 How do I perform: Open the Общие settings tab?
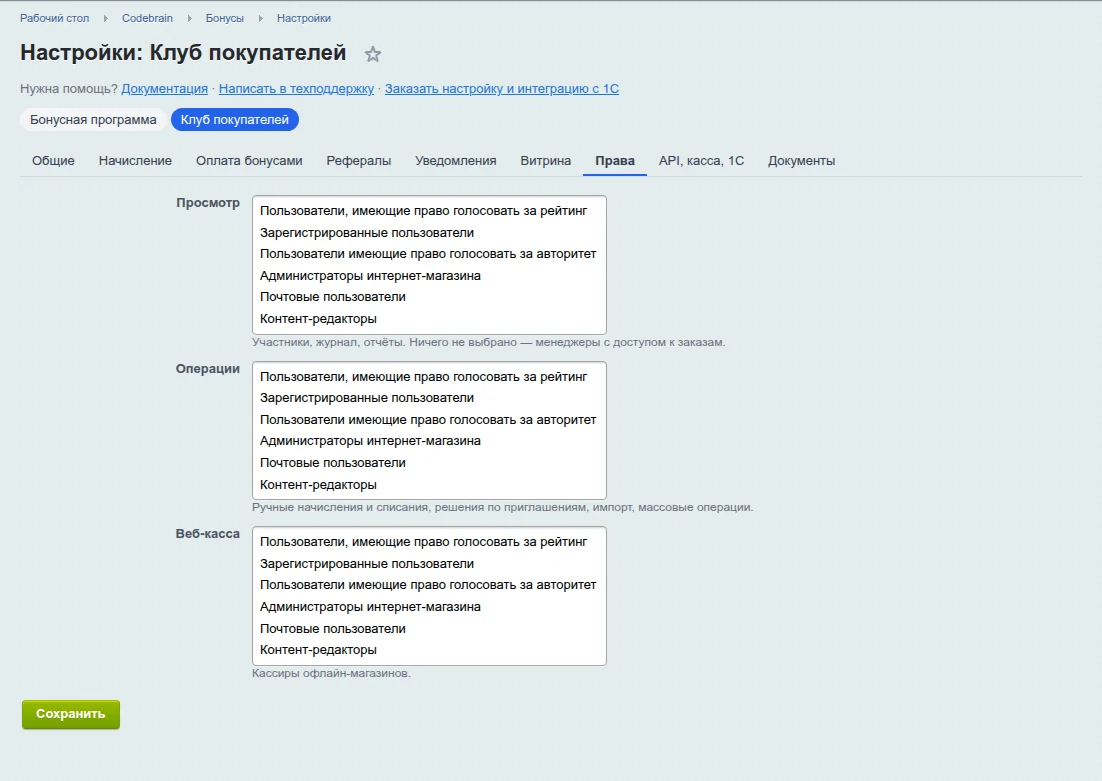[x=53, y=160]
